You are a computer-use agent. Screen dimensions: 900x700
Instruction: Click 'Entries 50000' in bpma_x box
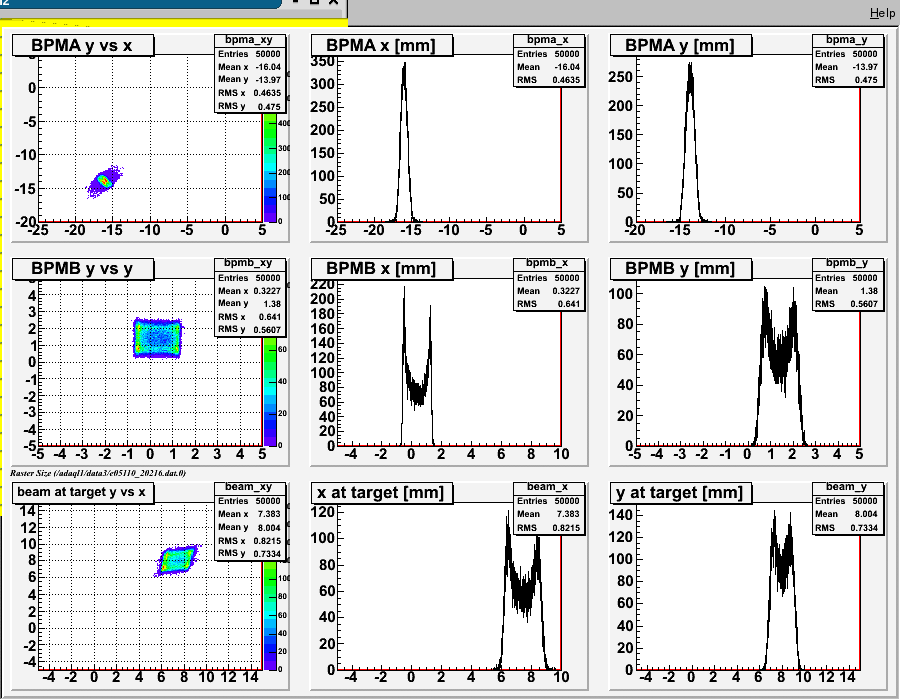(x=549, y=54)
